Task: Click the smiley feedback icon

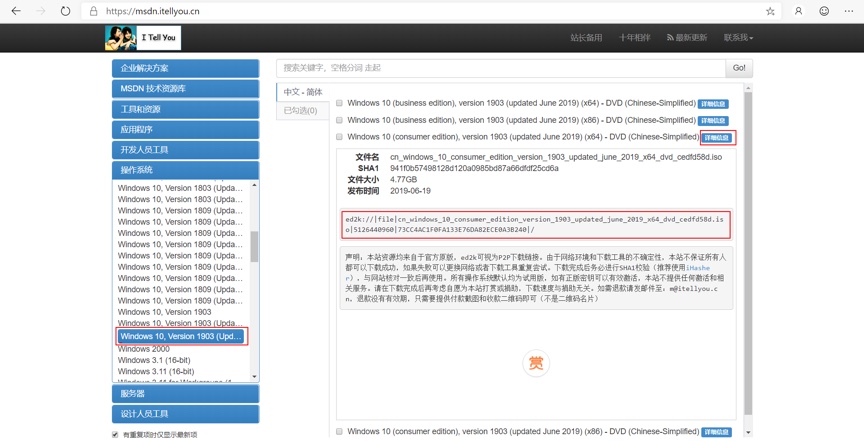Action: pyautogui.click(x=824, y=11)
